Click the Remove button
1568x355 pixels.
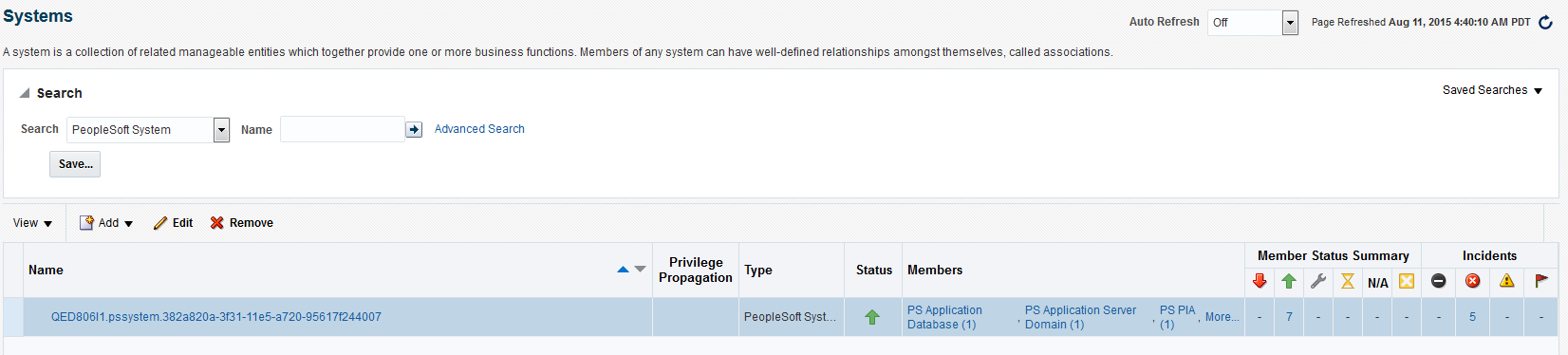point(242,223)
